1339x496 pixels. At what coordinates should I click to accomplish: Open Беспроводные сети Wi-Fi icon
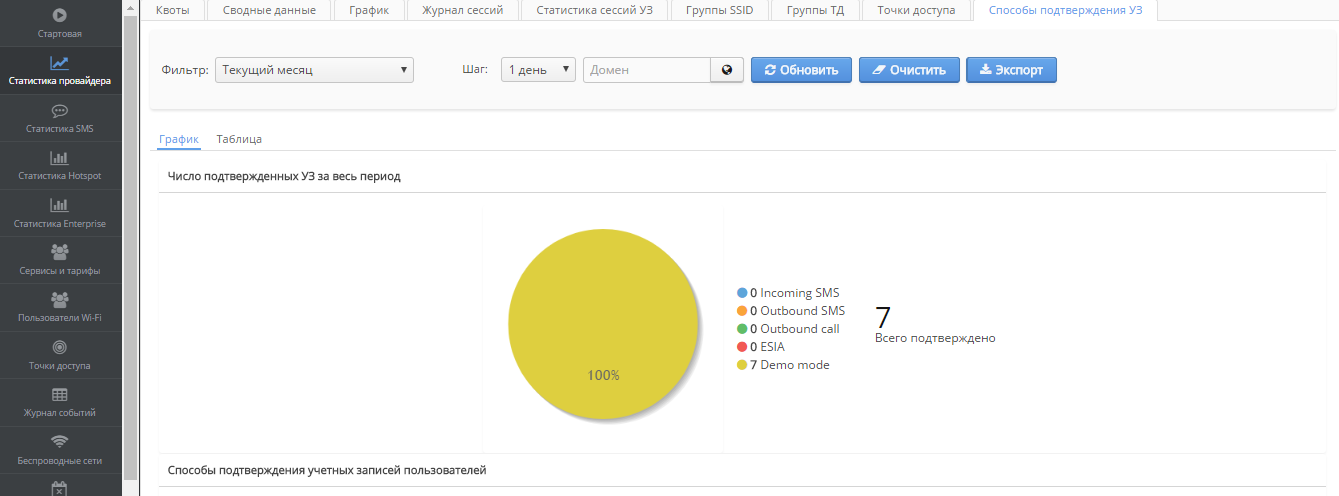point(60,442)
